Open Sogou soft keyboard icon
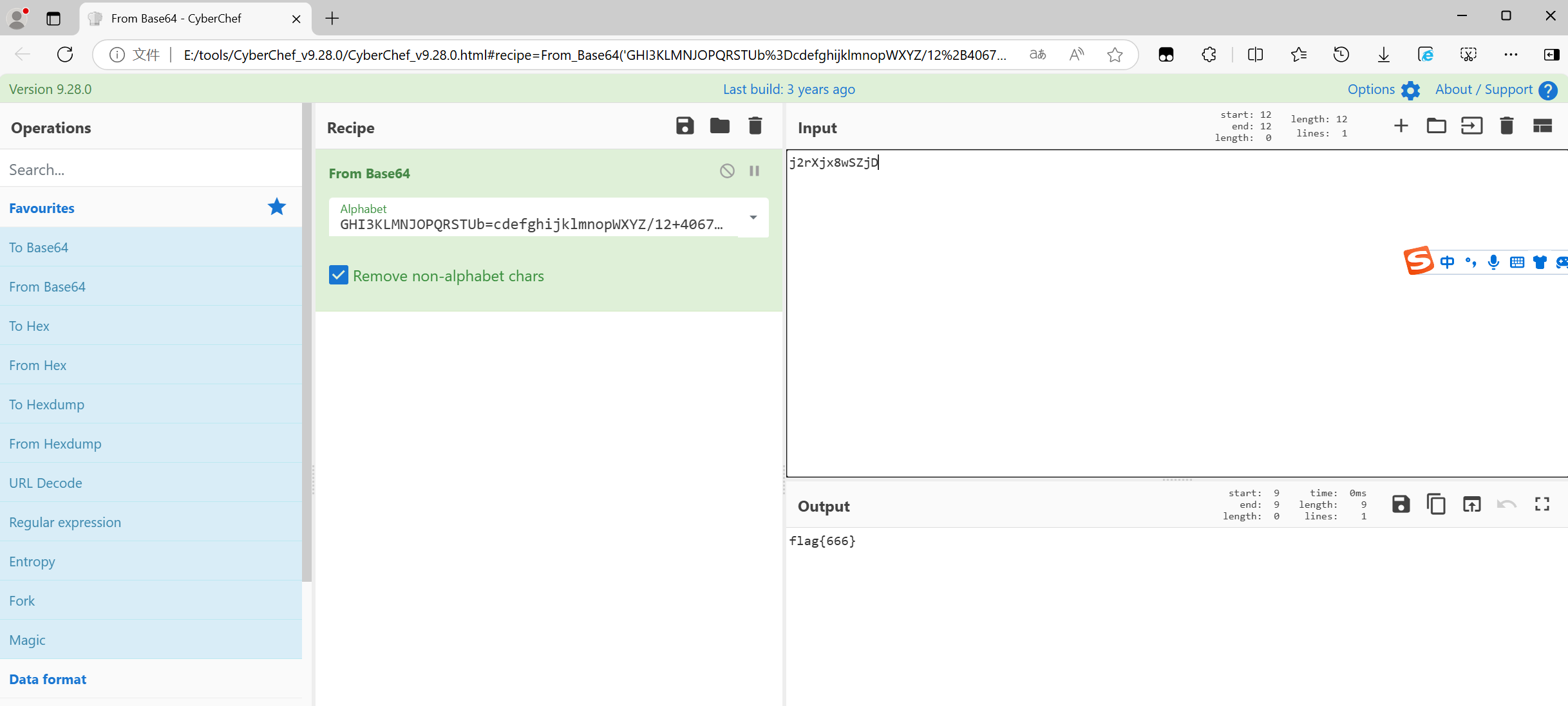The width and height of the screenshot is (1568, 706). point(1517,262)
